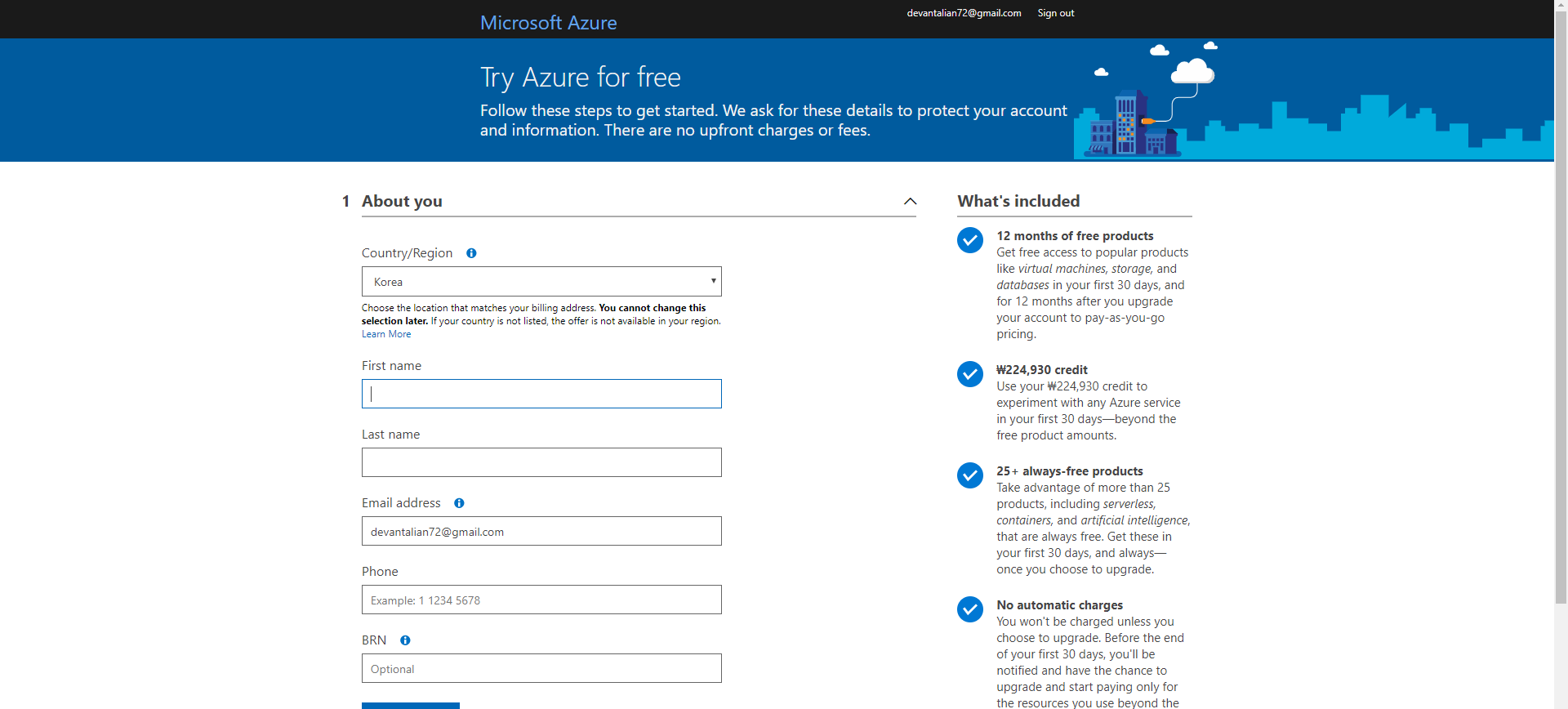
Task: Open the Country/Region dropdown showing Korea
Action: pyautogui.click(x=541, y=282)
